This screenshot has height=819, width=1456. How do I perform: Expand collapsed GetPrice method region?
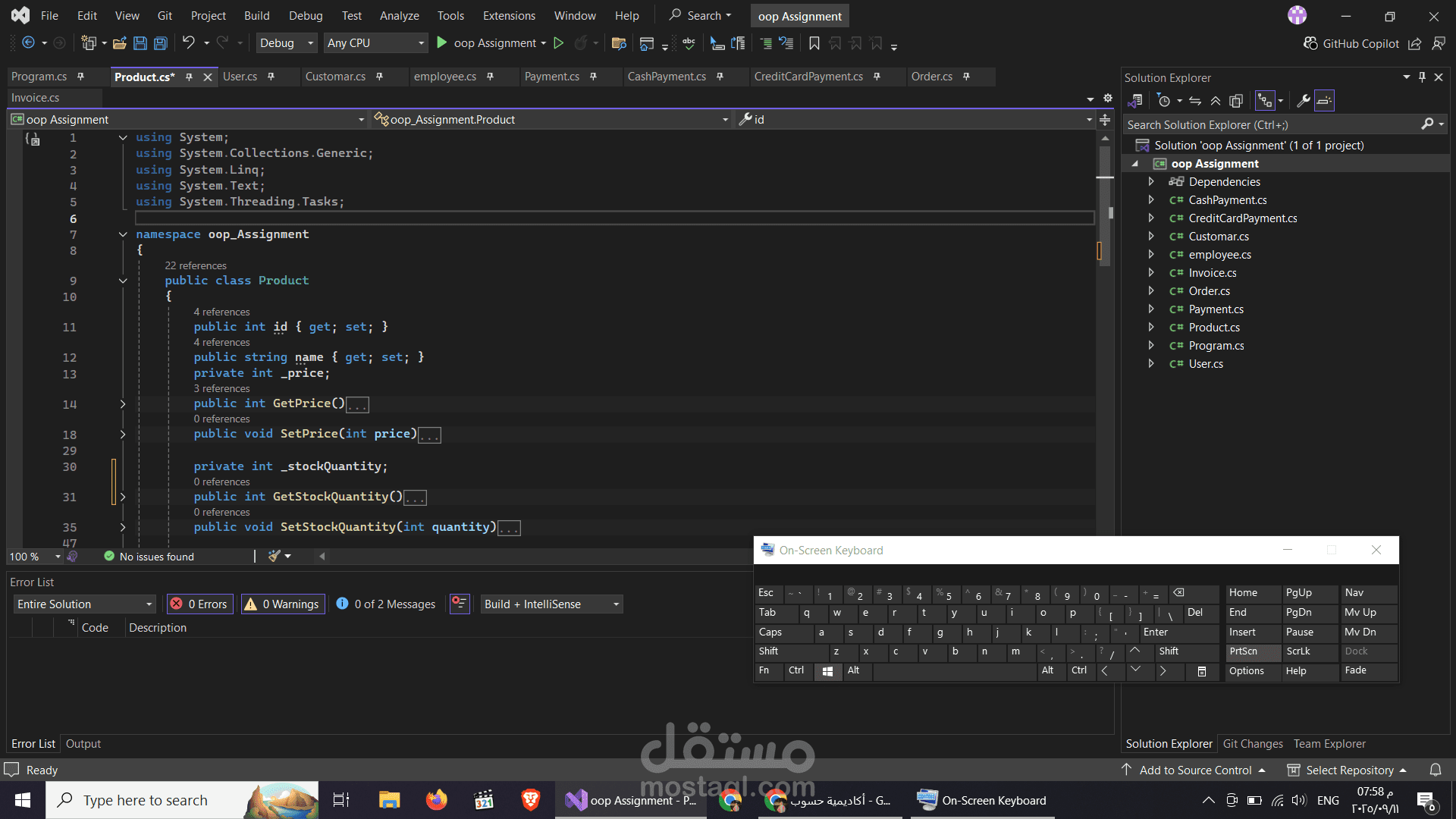(x=122, y=404)
